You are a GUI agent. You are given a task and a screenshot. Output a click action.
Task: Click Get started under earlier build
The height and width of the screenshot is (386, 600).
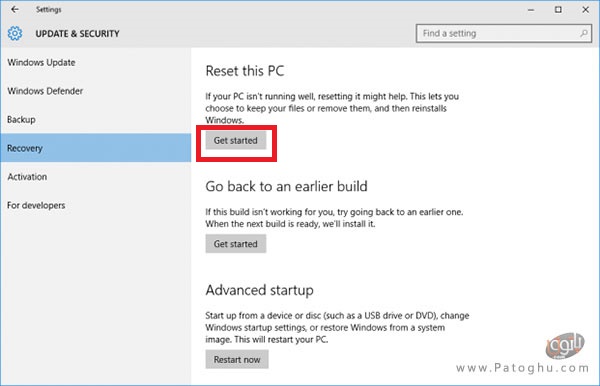[x=236, y=244]
